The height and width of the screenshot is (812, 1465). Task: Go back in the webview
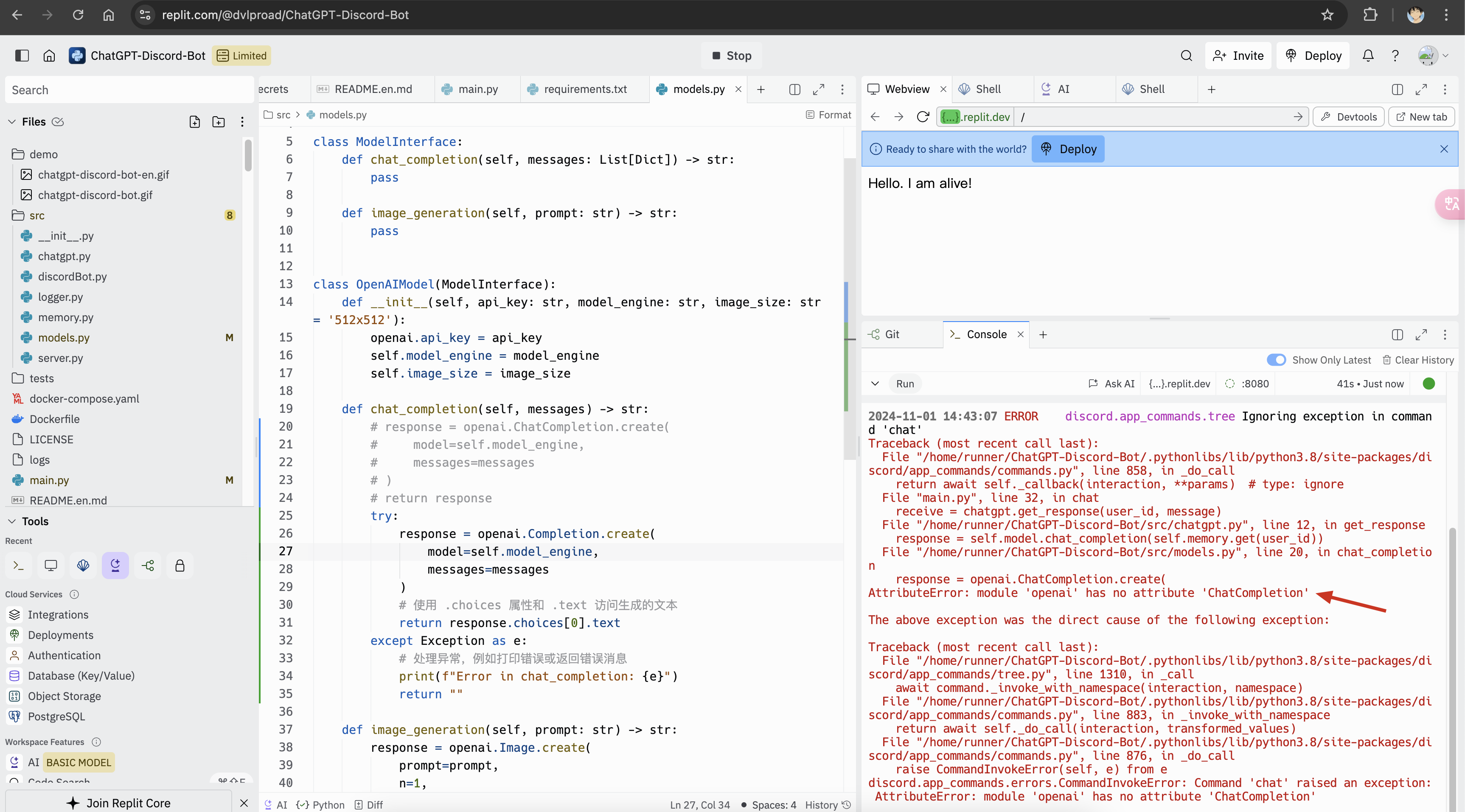coord(875,117)
